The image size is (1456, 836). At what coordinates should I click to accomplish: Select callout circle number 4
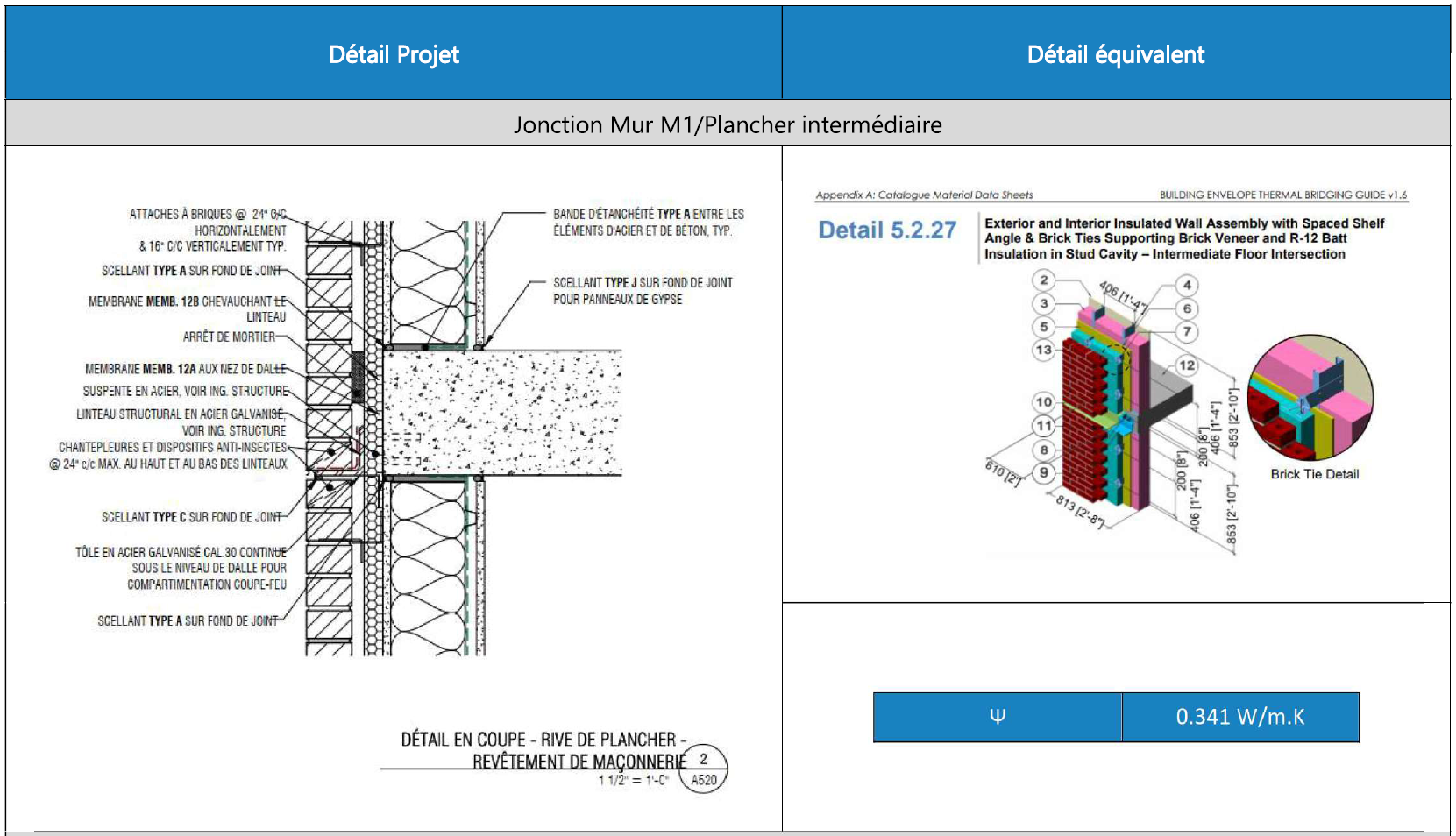(x=1187, y=285)
